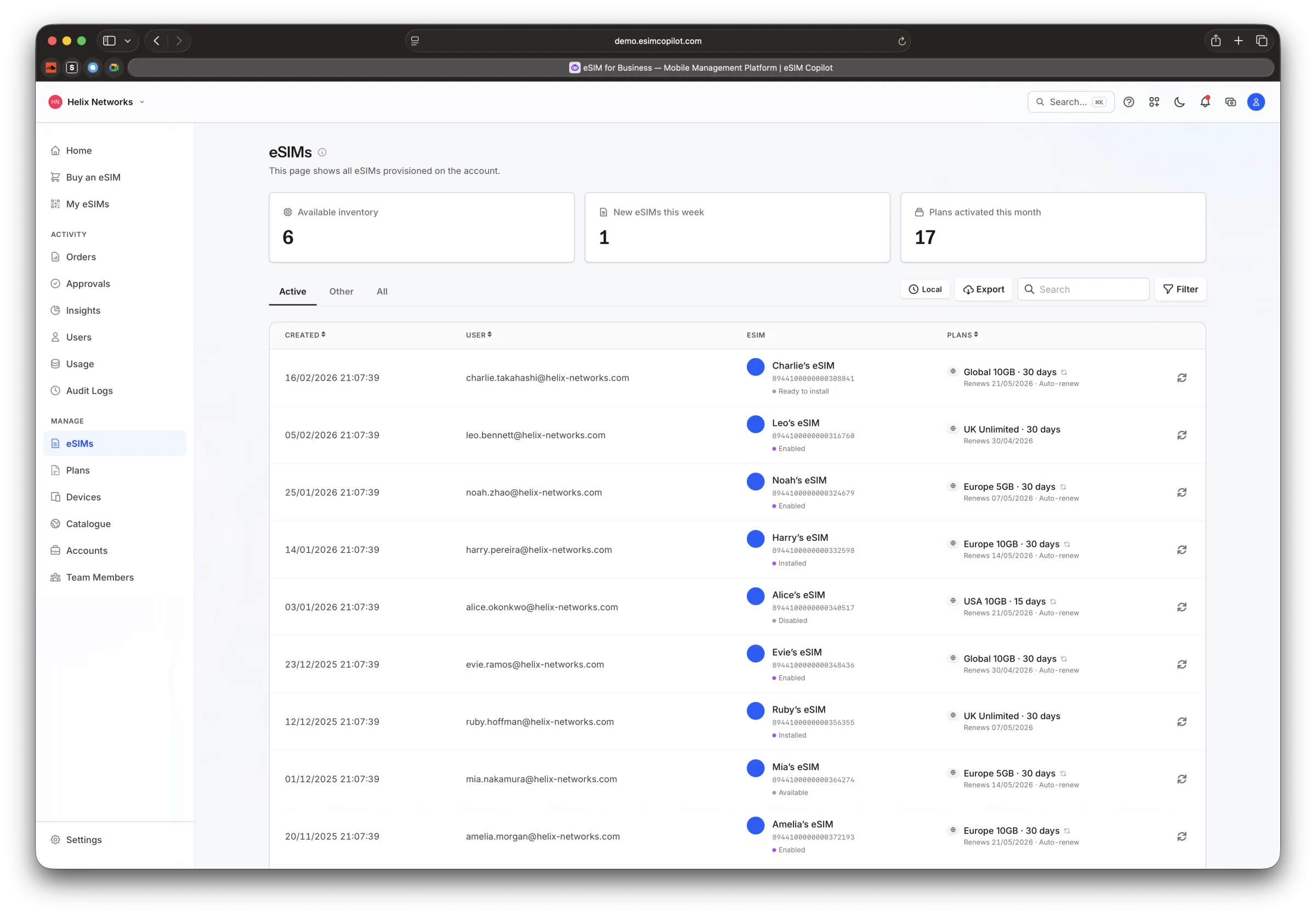Open Charlie's eSIM name link

[803, 366]
